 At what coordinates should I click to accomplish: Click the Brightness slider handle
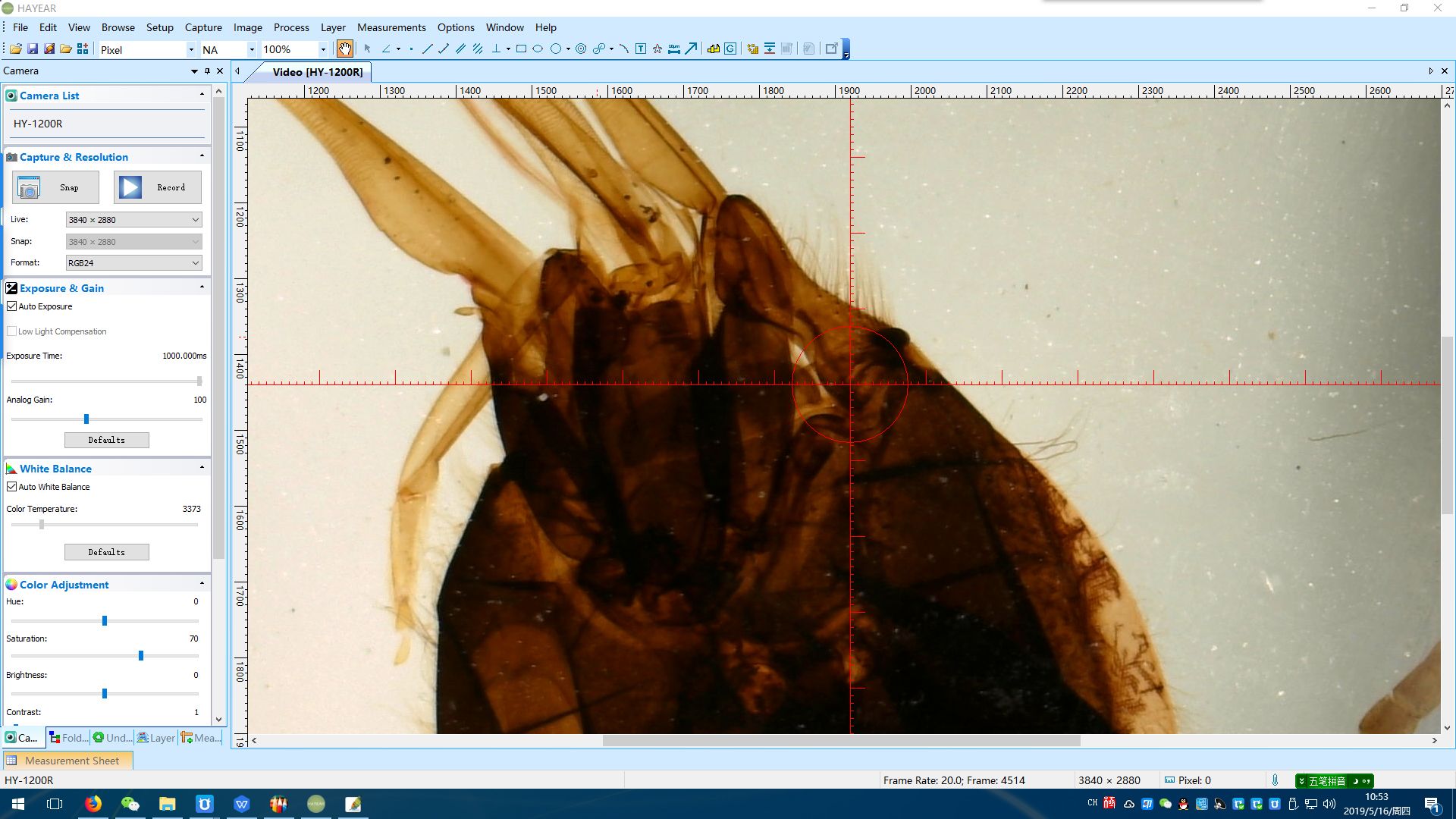click(105, 694)
